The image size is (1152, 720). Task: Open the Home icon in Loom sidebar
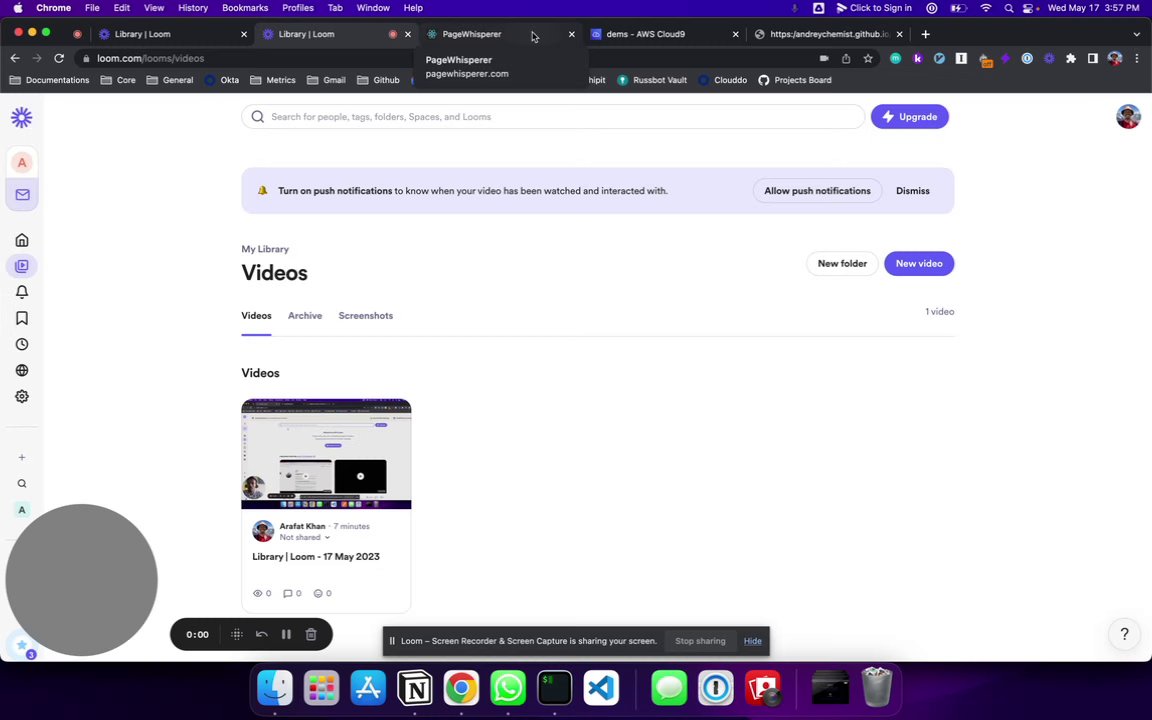22,240
